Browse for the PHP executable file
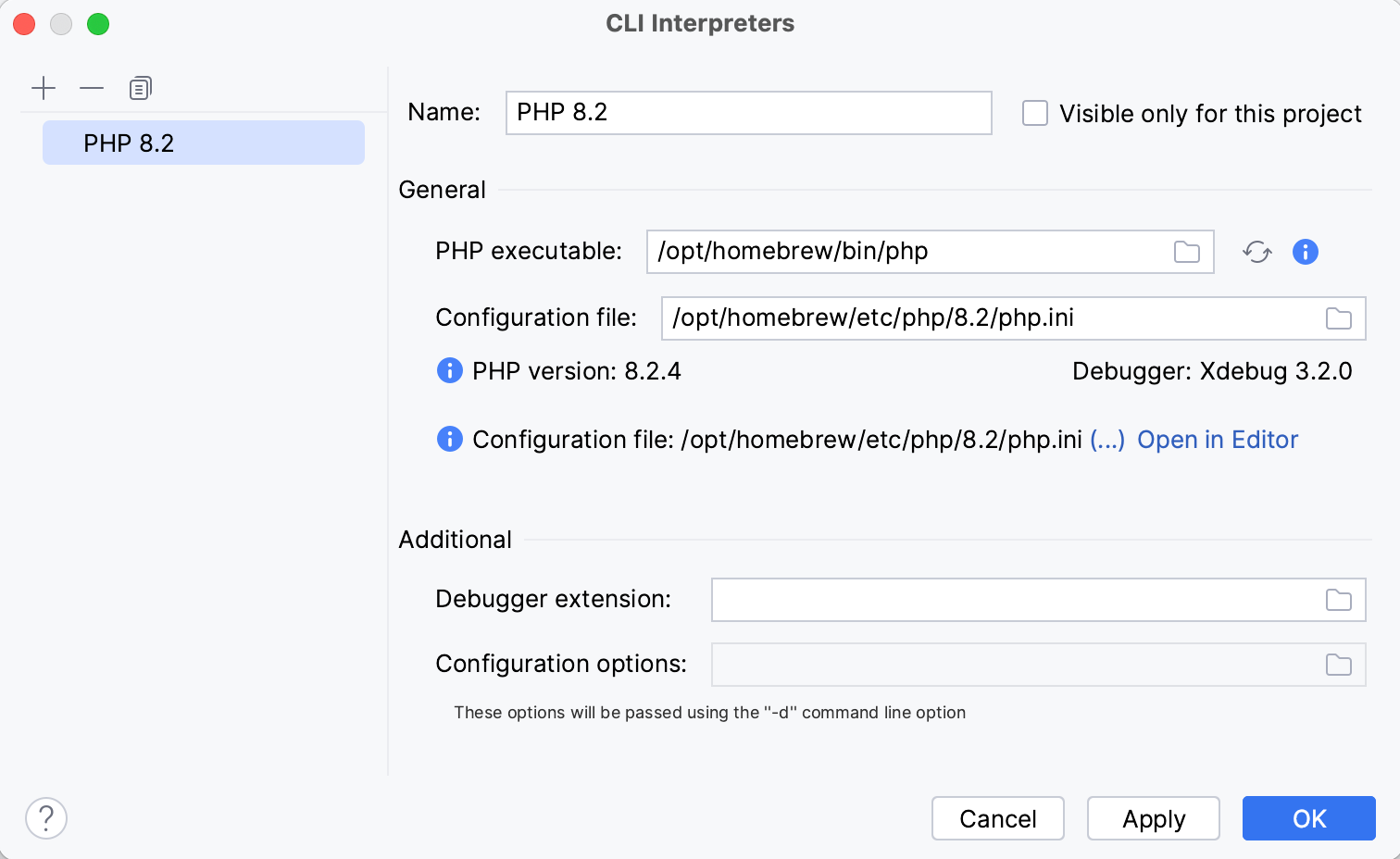This screenshot has height=859, width=1400. 1187,251
